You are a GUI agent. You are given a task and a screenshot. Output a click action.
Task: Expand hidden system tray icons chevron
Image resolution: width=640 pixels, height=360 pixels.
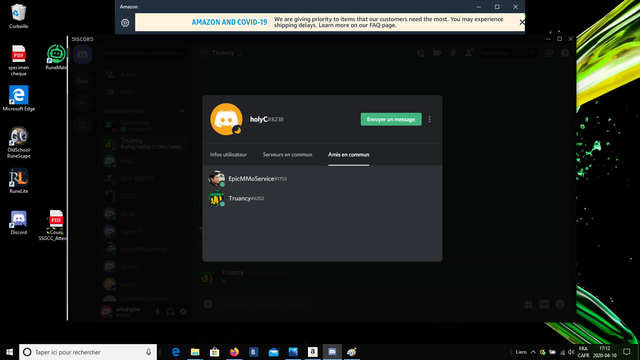pos(533,352)
